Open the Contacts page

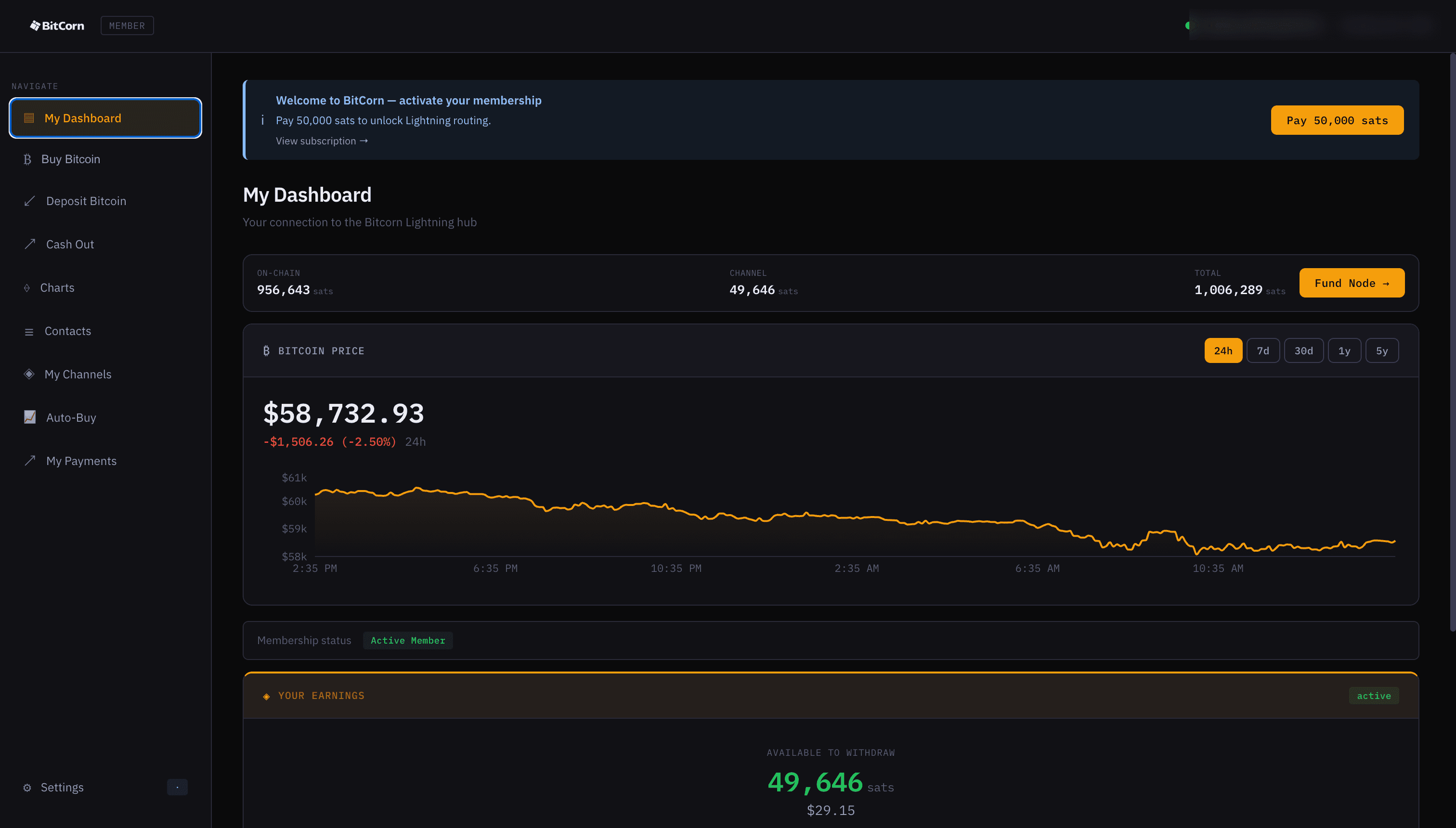click(x=105, y=331)
